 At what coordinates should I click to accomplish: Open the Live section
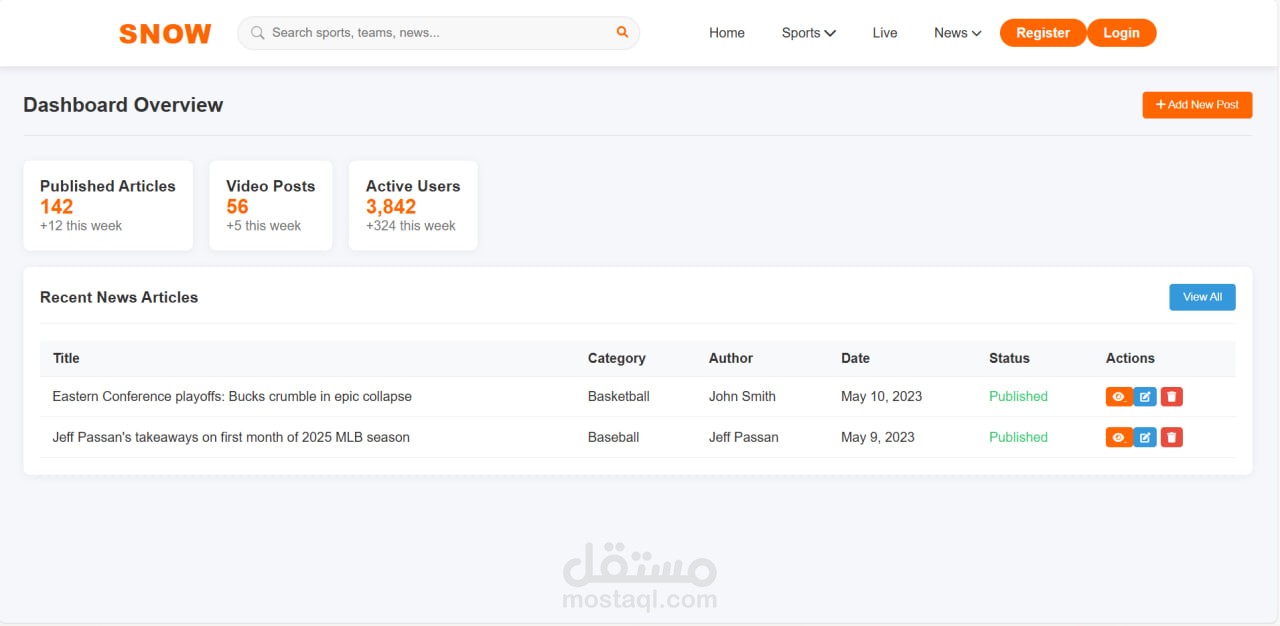click(885, 33)
